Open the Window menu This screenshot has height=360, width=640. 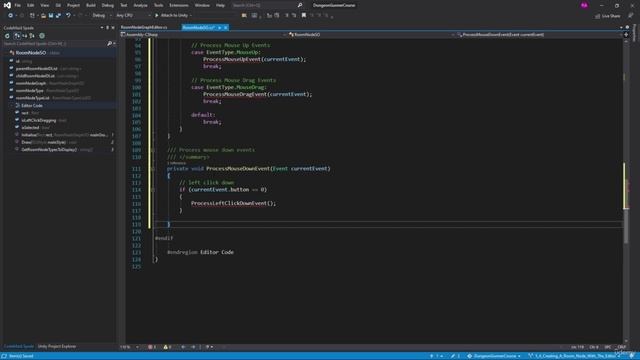pos(202,5)
